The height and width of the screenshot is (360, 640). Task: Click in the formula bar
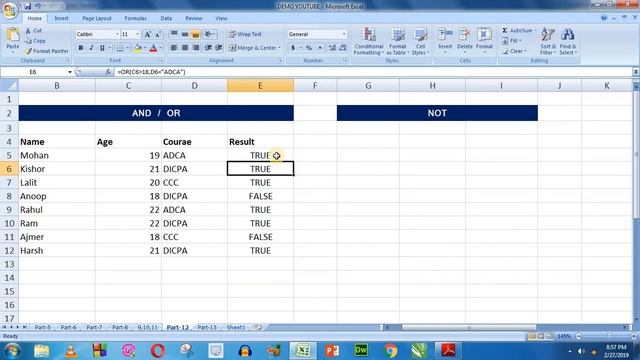coord(373,72)
